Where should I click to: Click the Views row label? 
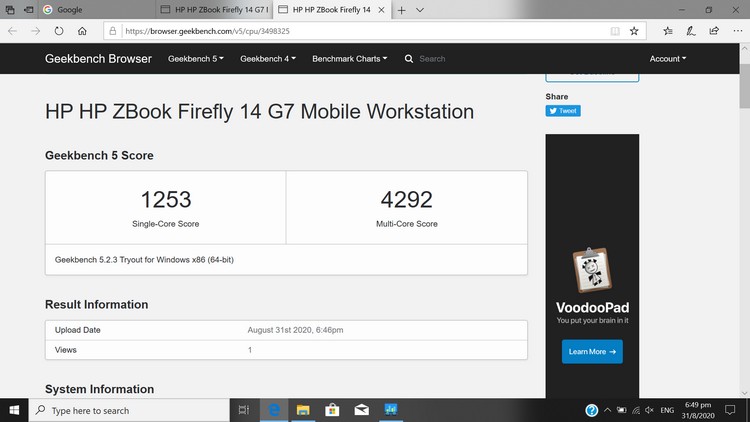point(66,350)
